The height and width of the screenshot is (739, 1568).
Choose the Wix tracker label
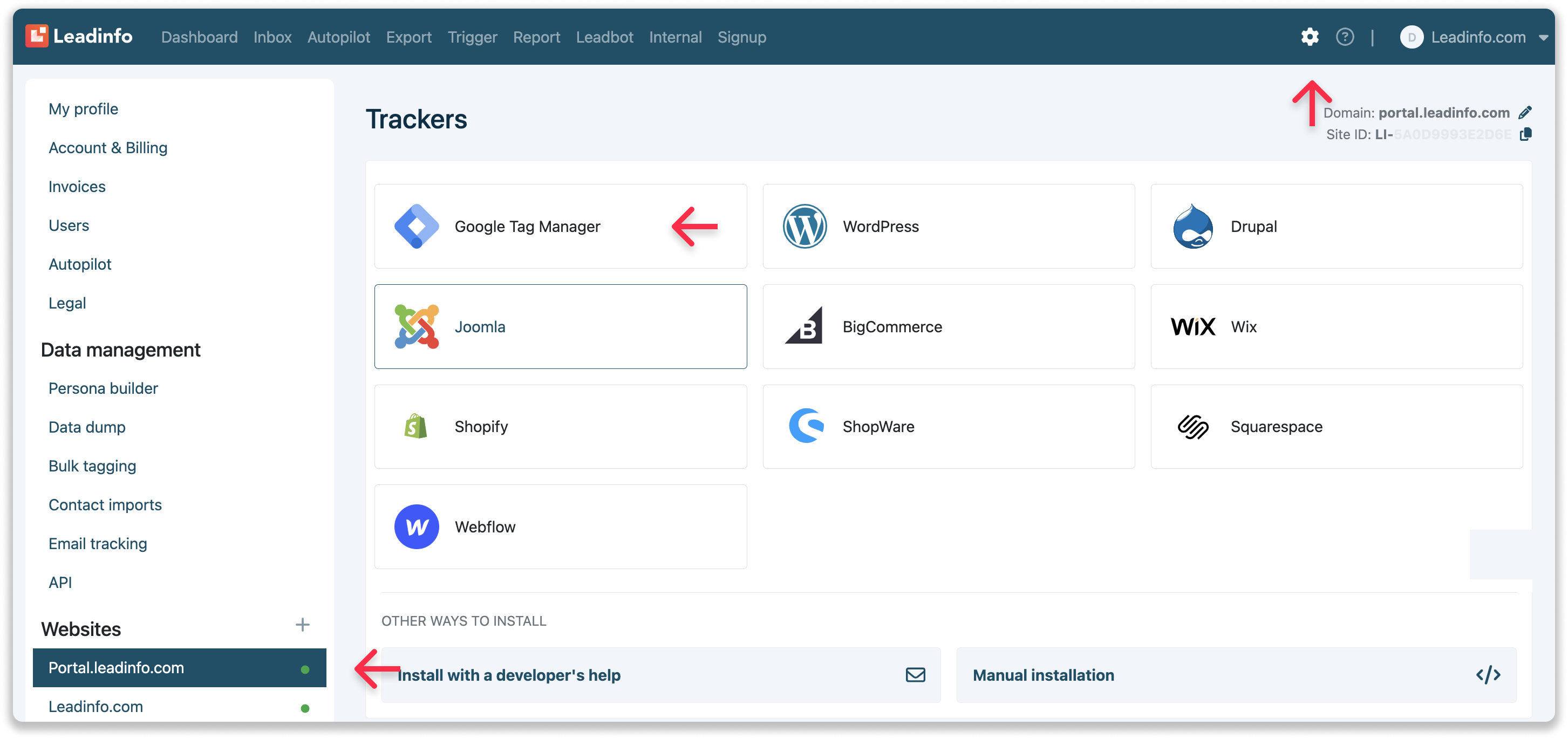[1243, 327]
